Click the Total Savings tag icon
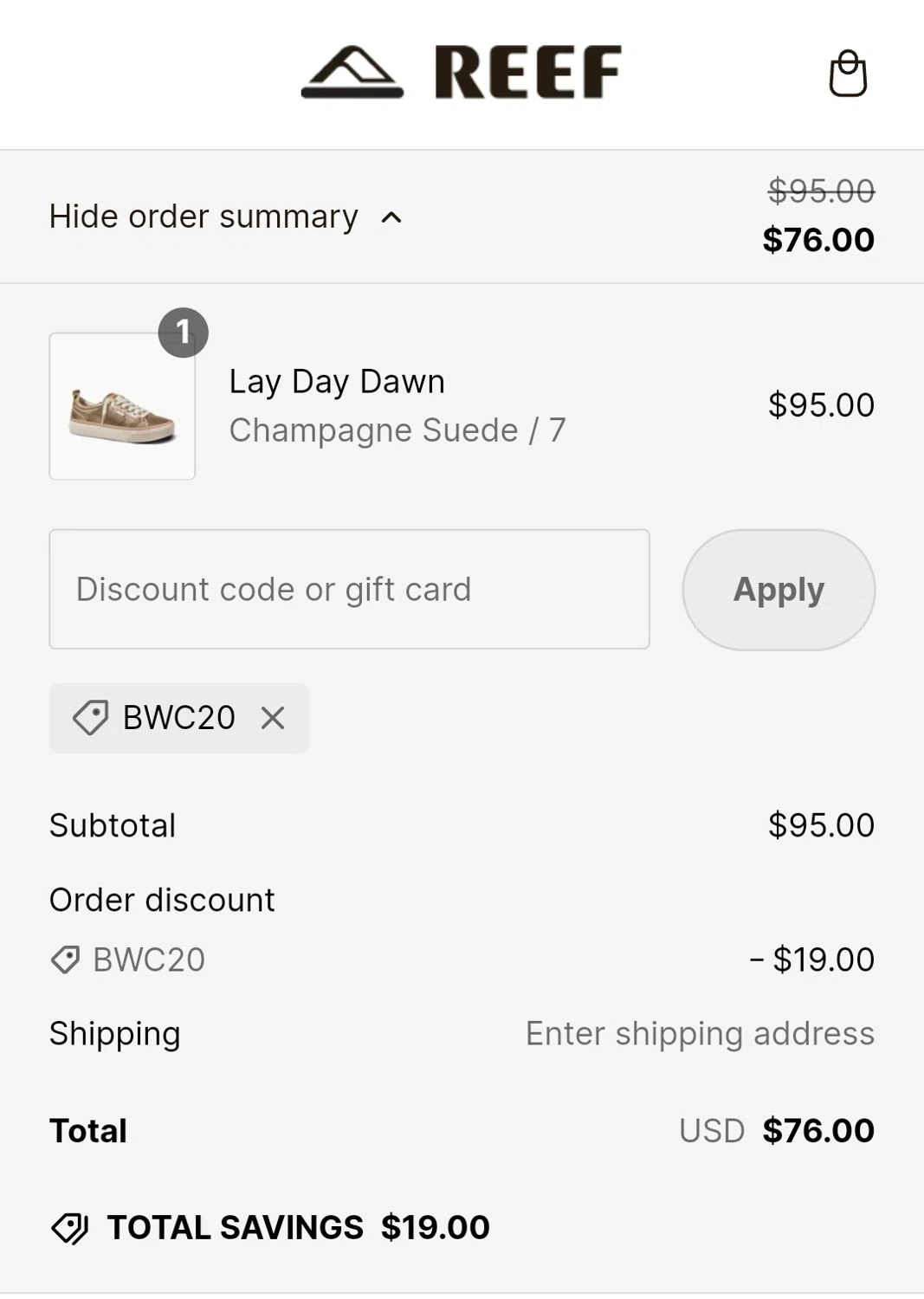Screen dimensions: 924x1299 [x=70, y=1228]
